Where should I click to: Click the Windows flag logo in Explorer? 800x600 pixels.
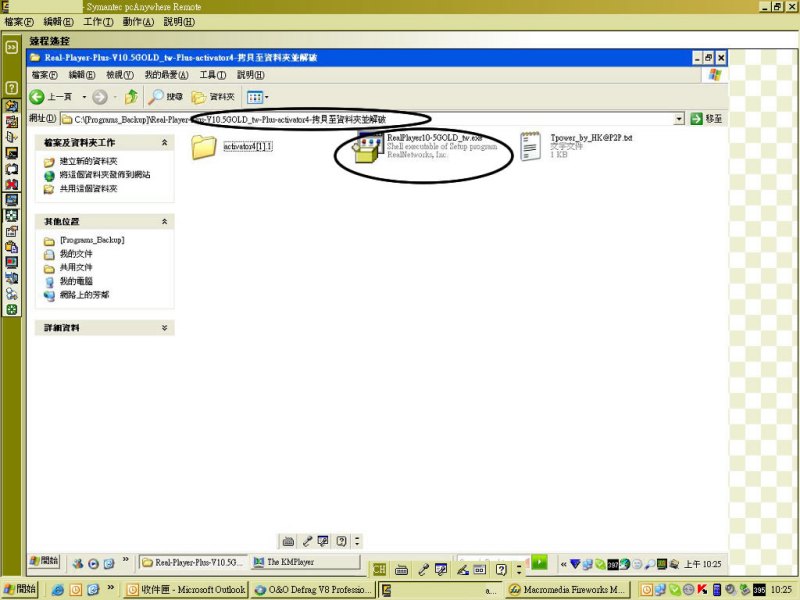715,75
